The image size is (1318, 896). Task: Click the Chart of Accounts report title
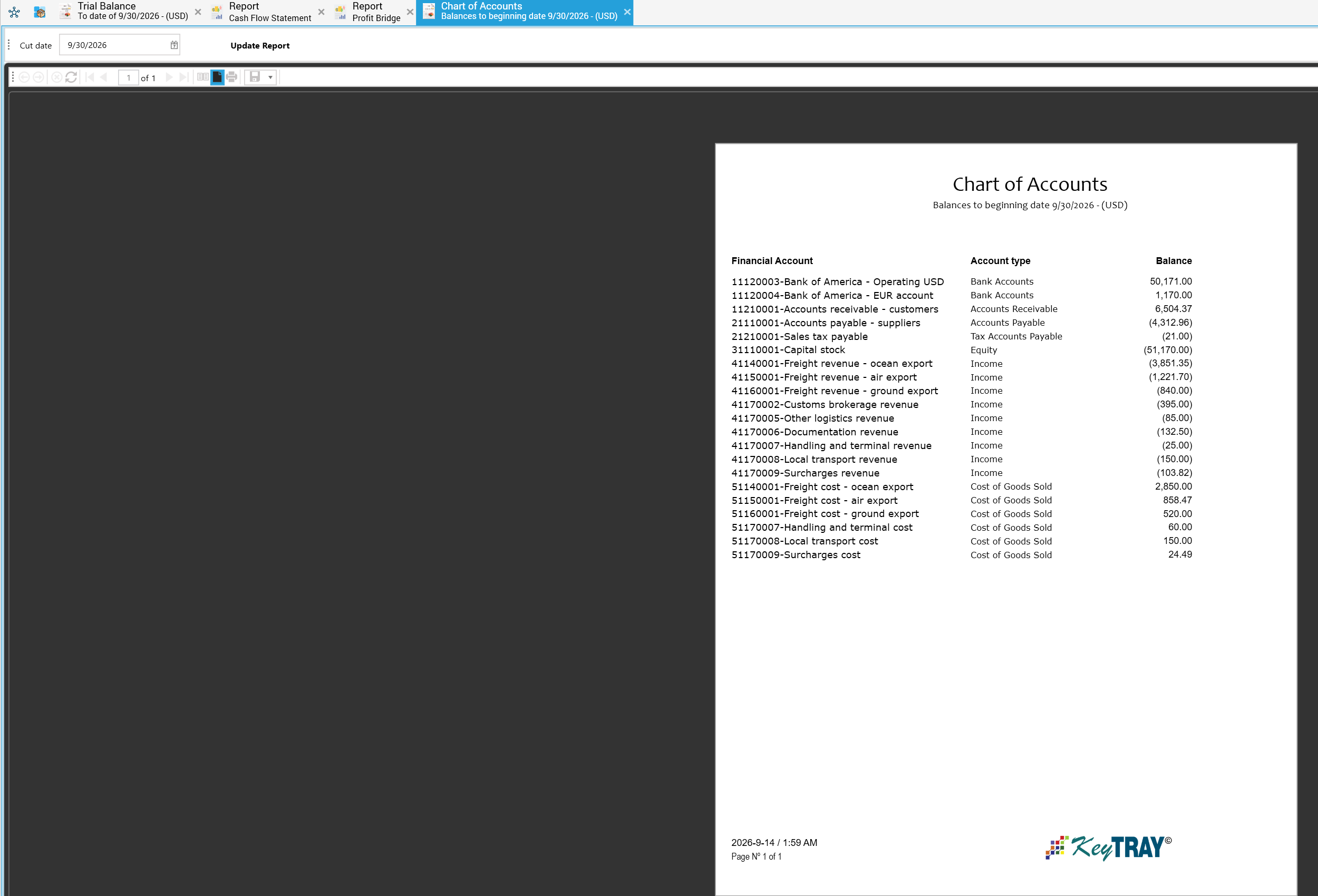pos(1029,184)
